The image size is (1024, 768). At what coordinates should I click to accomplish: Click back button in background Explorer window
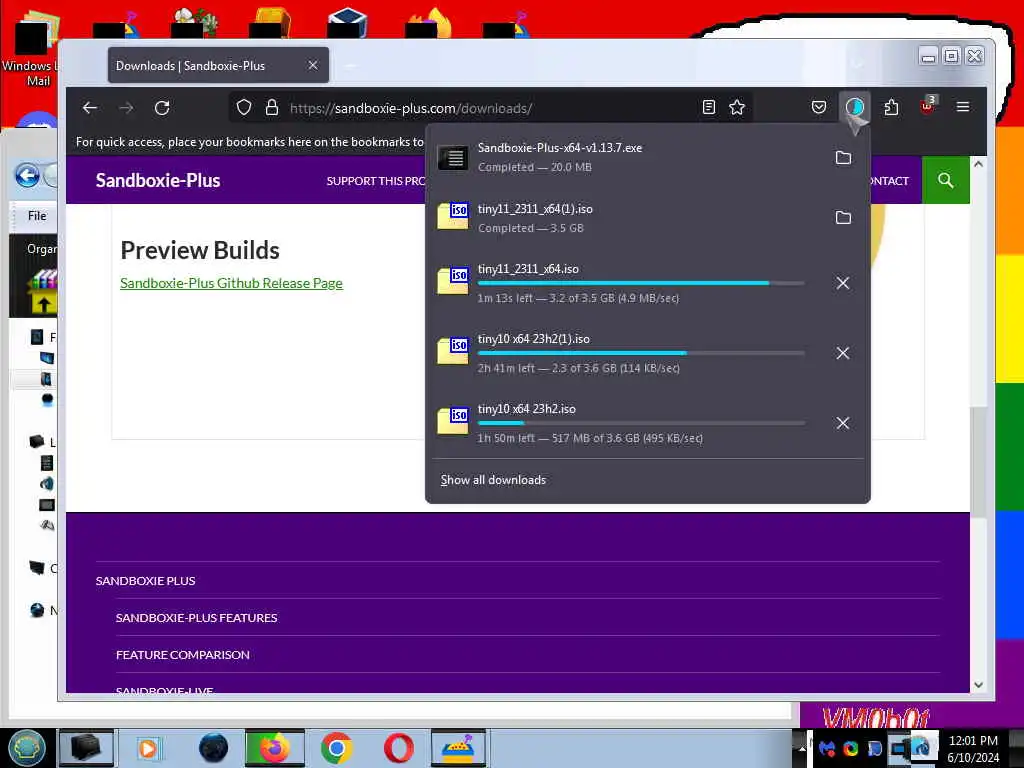27,175
